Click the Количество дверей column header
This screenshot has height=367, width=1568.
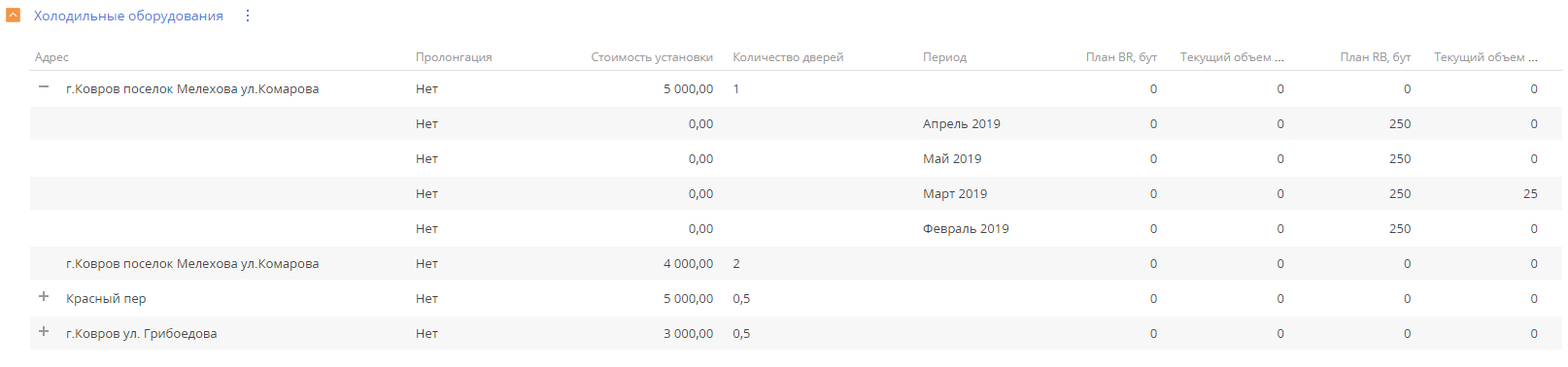tap(788, 57)
